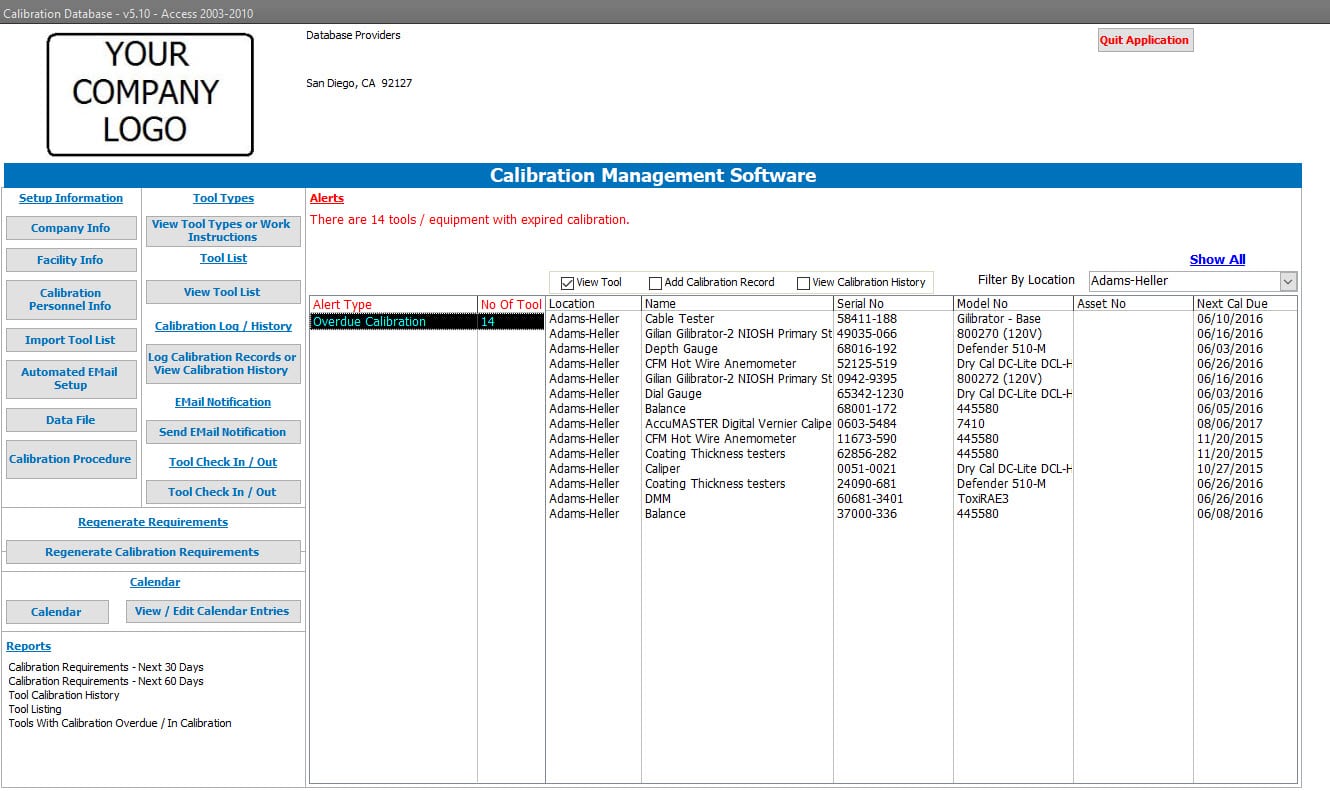The width and height of the screenshot is (1330, 791).
Task: Click the Name column header
Action: coord(737,303)
